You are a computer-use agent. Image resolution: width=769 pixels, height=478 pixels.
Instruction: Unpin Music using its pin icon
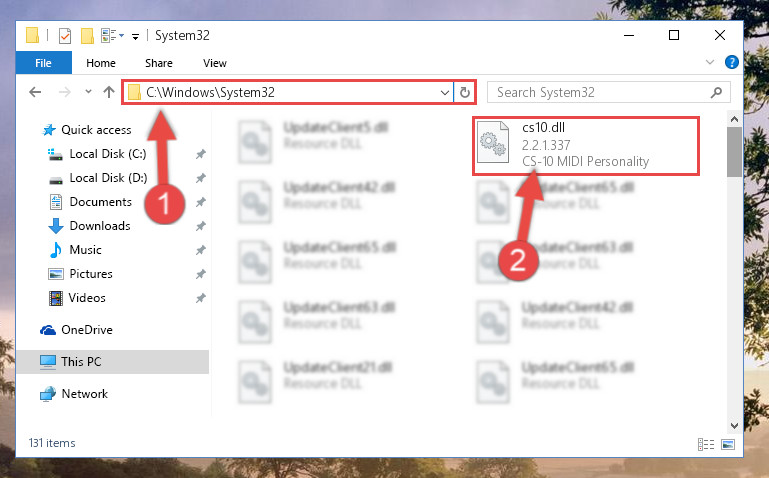[200, 250]
